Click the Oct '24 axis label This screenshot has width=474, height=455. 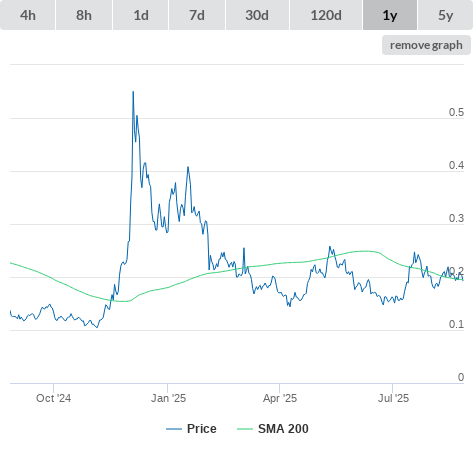tap(53, 398)
